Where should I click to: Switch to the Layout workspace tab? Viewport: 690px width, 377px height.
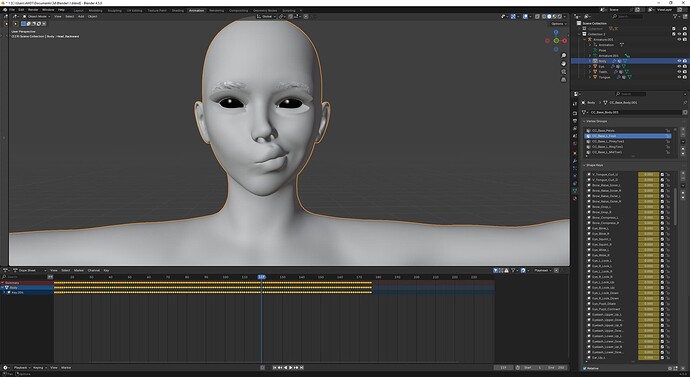78,11
